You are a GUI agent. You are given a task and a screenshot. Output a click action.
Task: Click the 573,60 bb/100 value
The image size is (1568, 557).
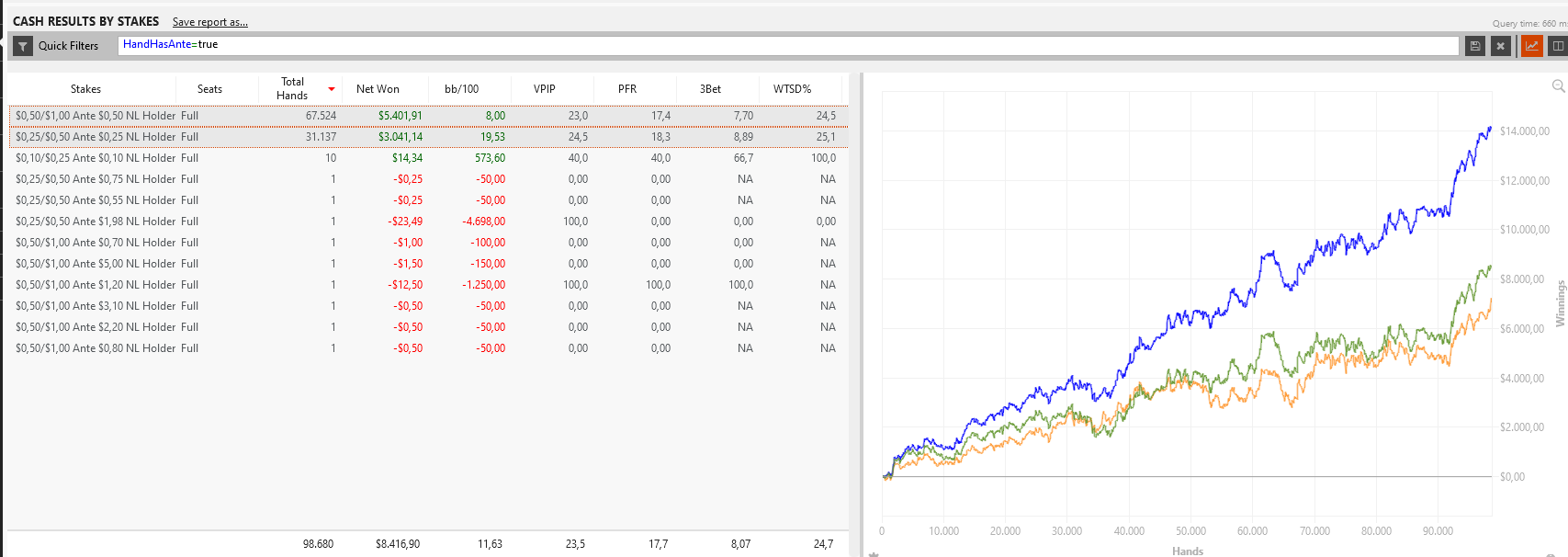coord(490,158)
